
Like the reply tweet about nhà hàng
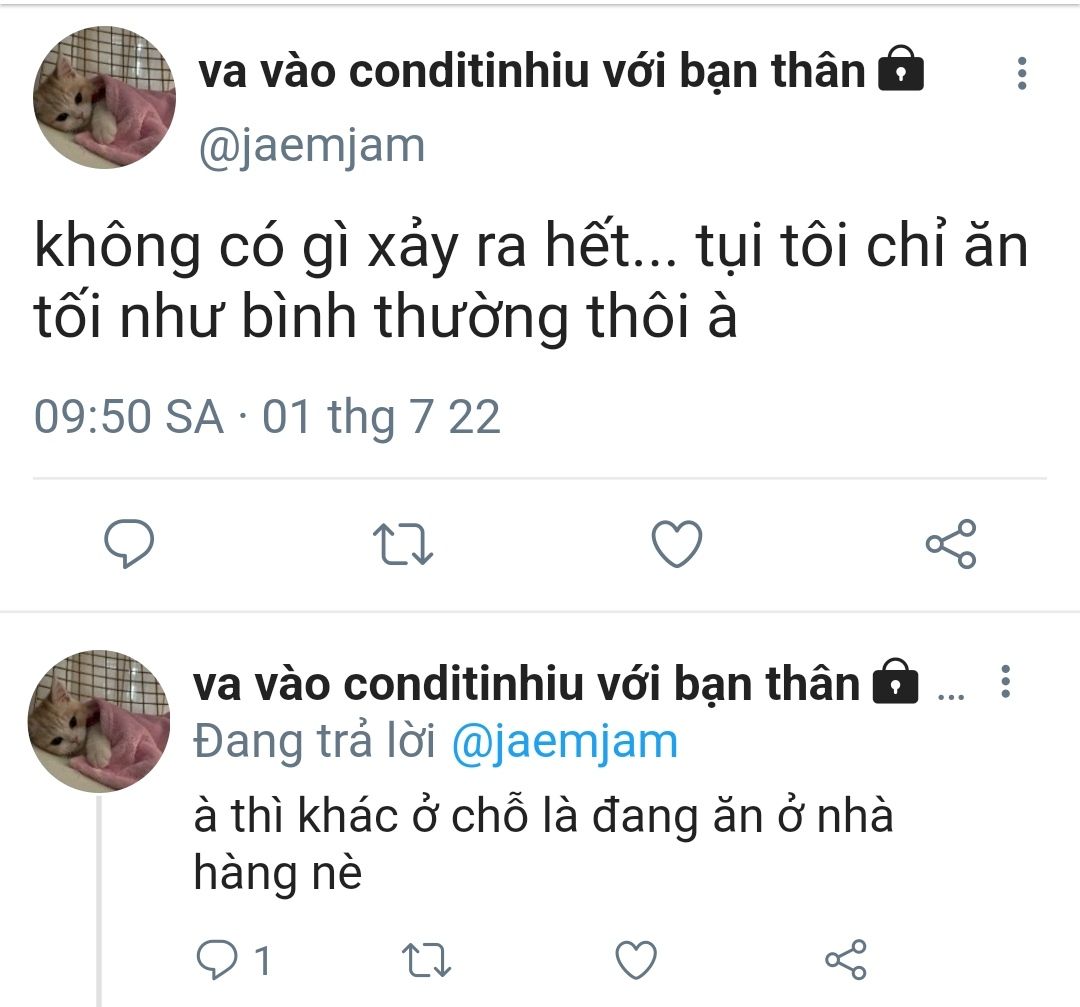point(636,959)
